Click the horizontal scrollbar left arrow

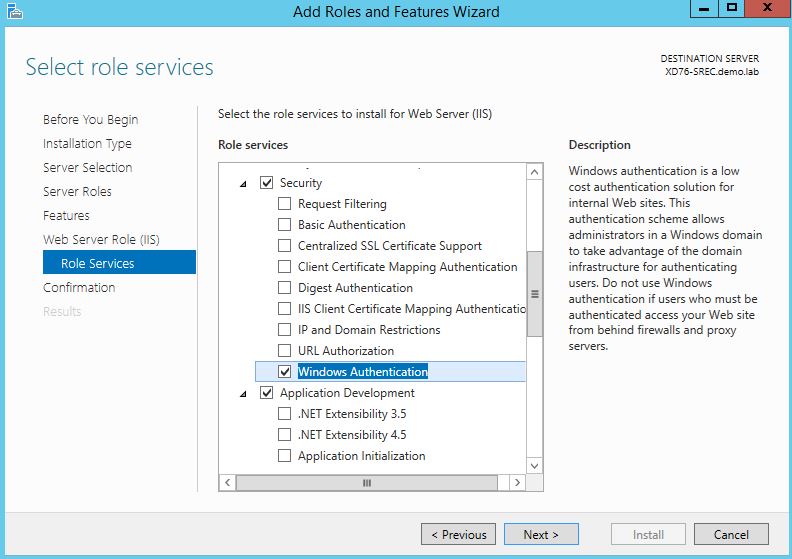click(x=227, y=482)
